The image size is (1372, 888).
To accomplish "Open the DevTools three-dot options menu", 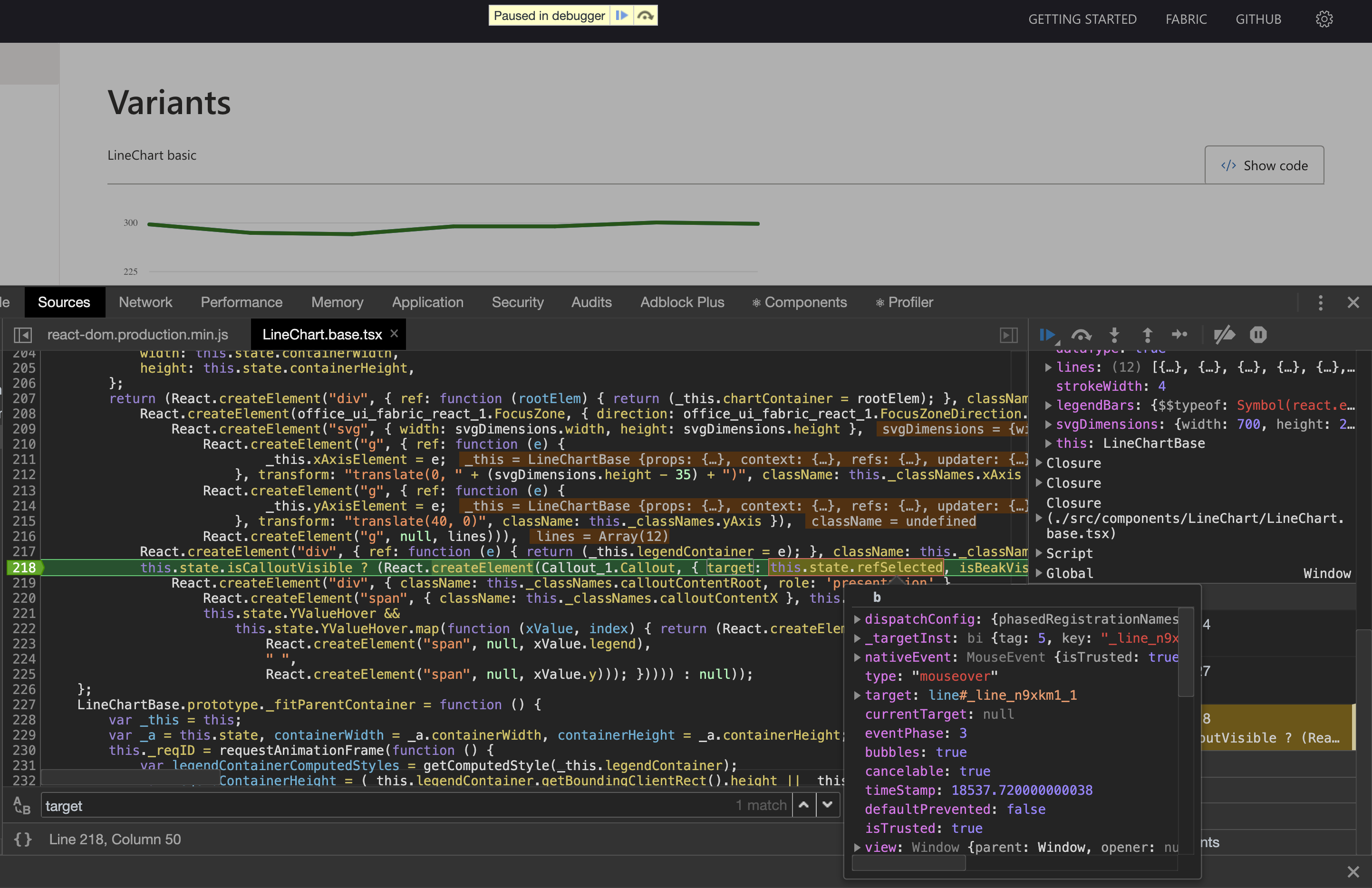I will tap(1320, 303).
